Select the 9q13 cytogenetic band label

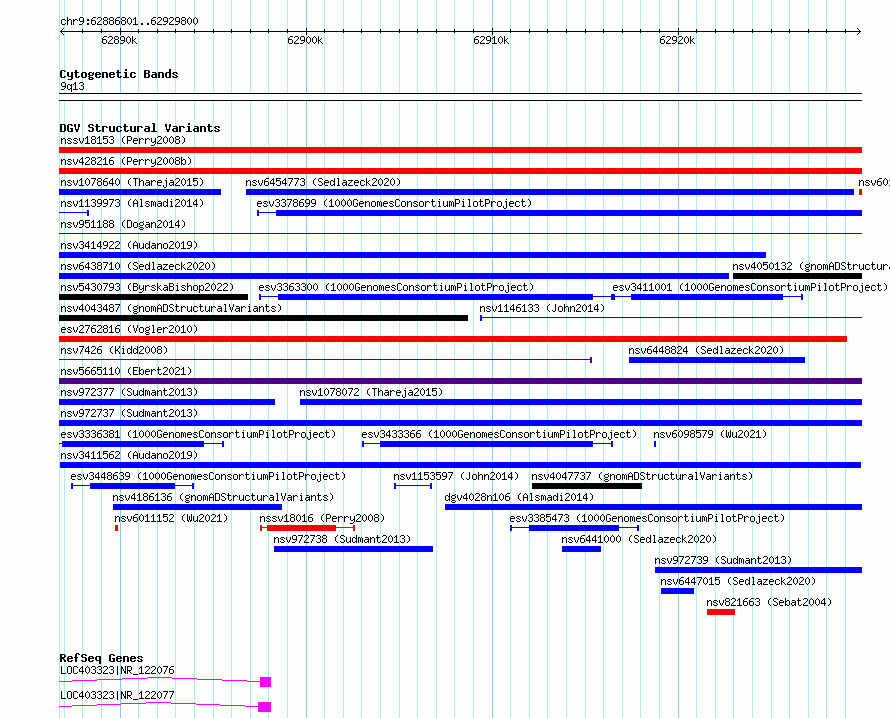72,86
